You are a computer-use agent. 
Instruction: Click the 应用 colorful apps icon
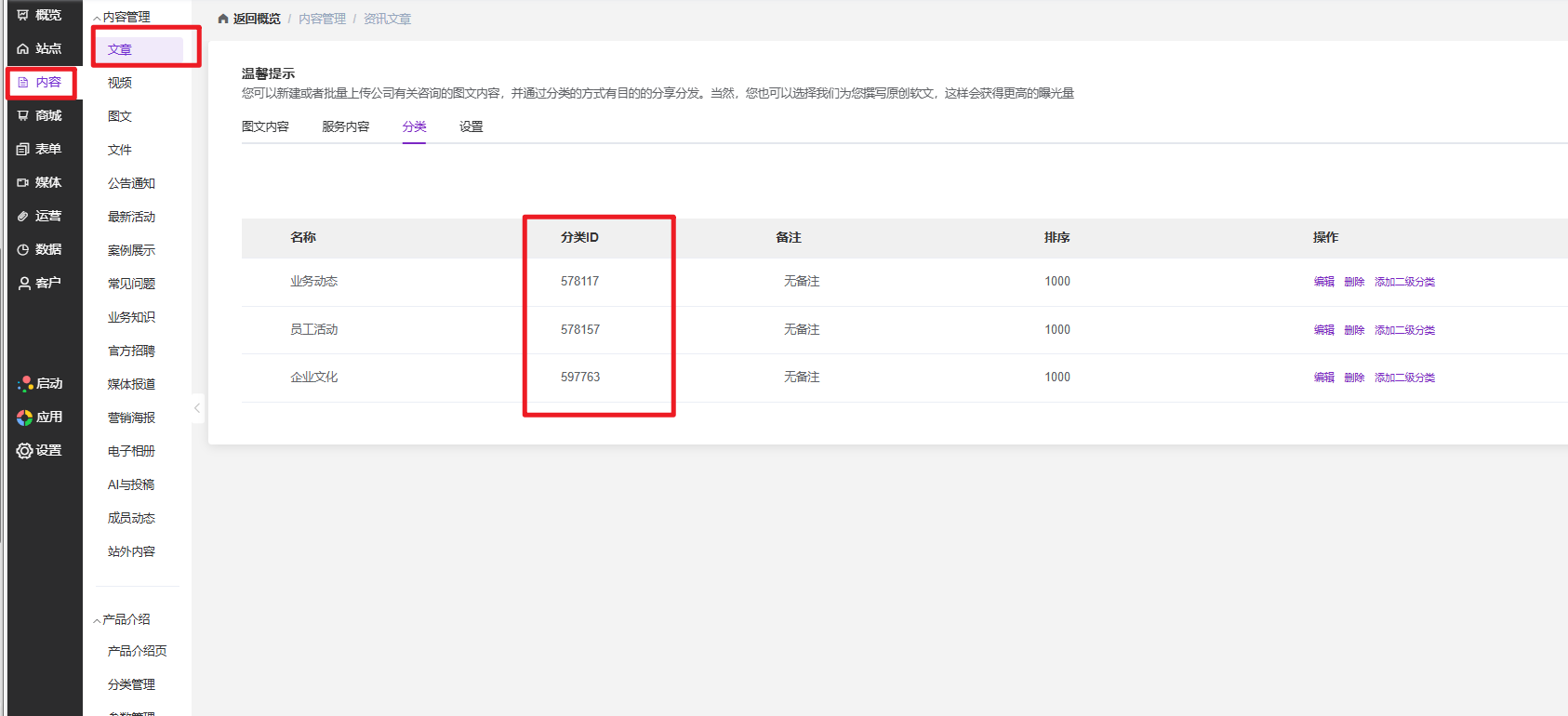pos(24,418)
